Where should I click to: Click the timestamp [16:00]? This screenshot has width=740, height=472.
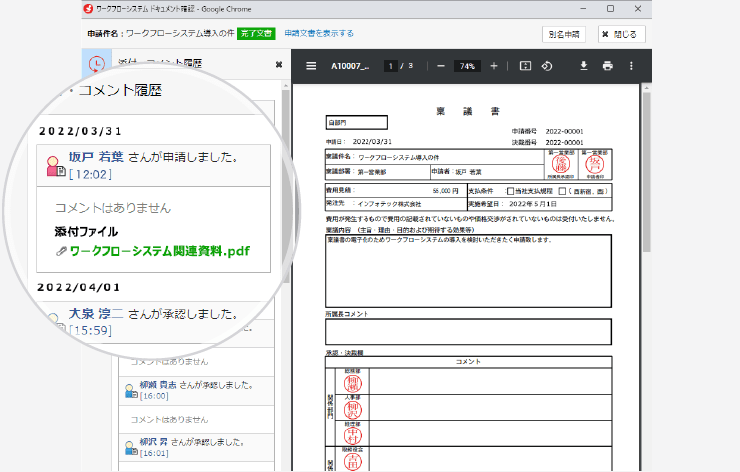[154, 396]
